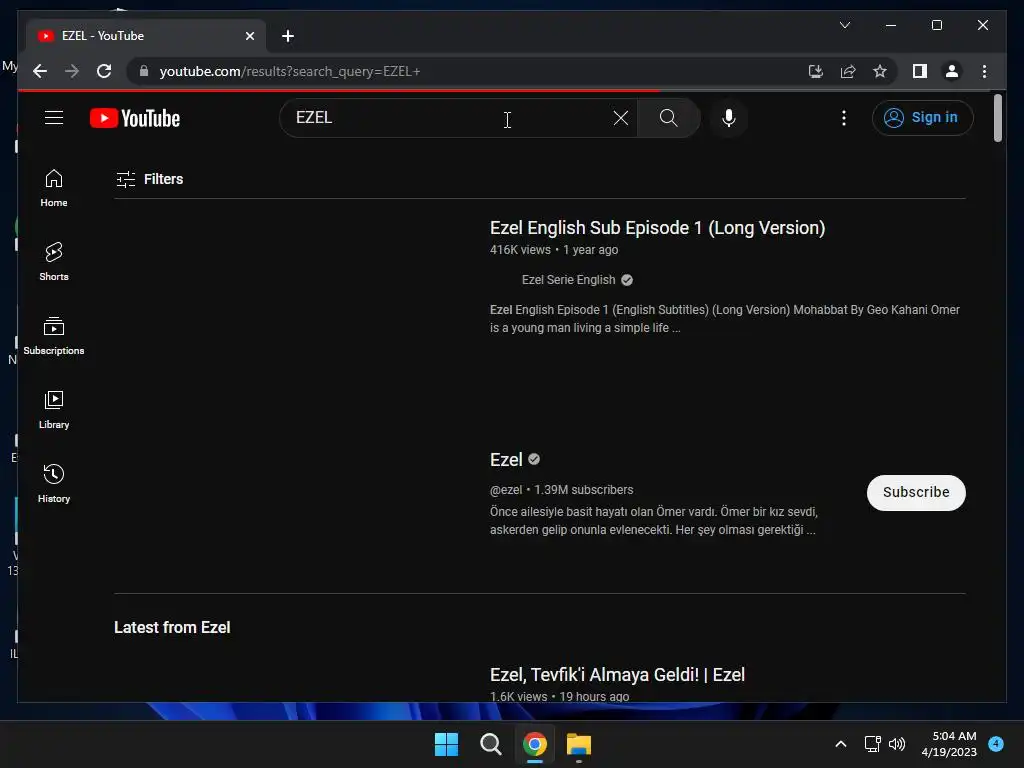Viewport: 1024px width, 768px height.
Task: Open the notification count badge
Action: click(x=995, y=743)
